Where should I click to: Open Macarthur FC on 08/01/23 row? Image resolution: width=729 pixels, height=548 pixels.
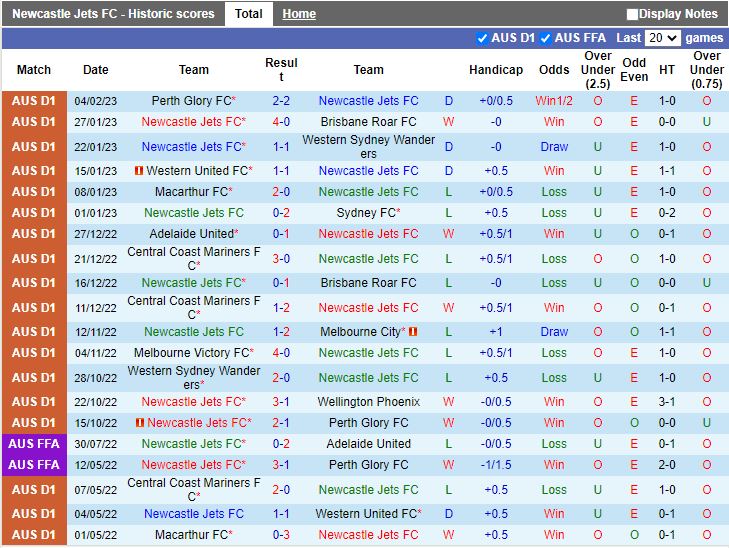coord(190,192)
